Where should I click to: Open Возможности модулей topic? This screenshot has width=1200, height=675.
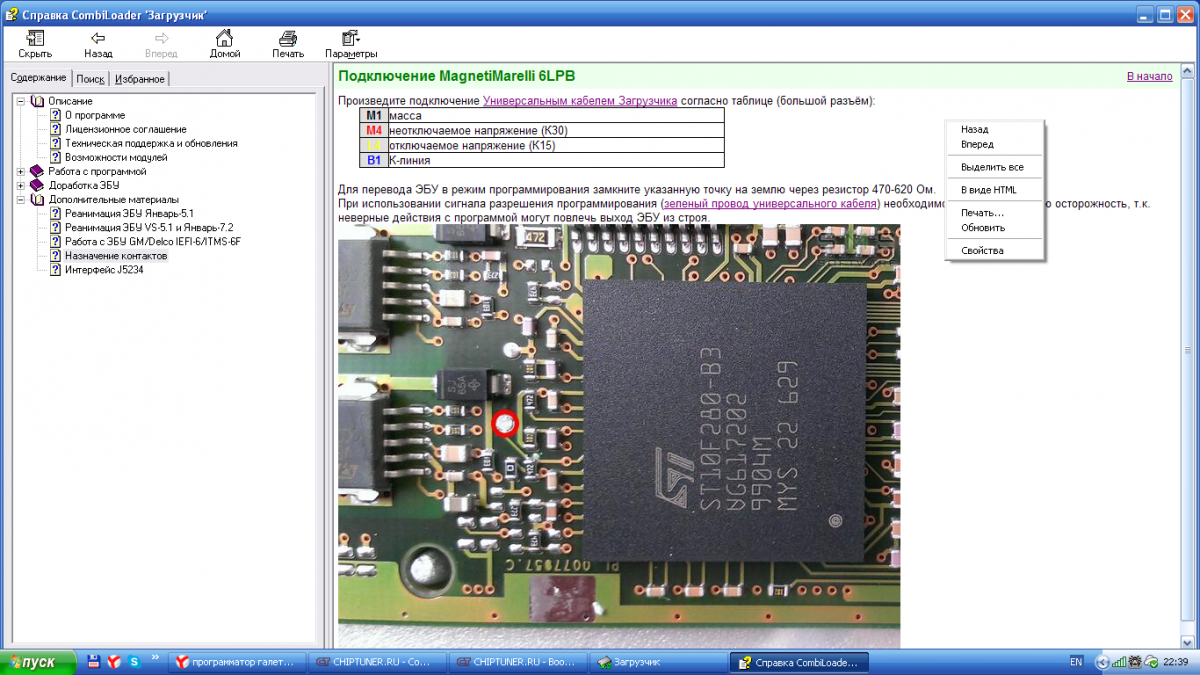116,157
